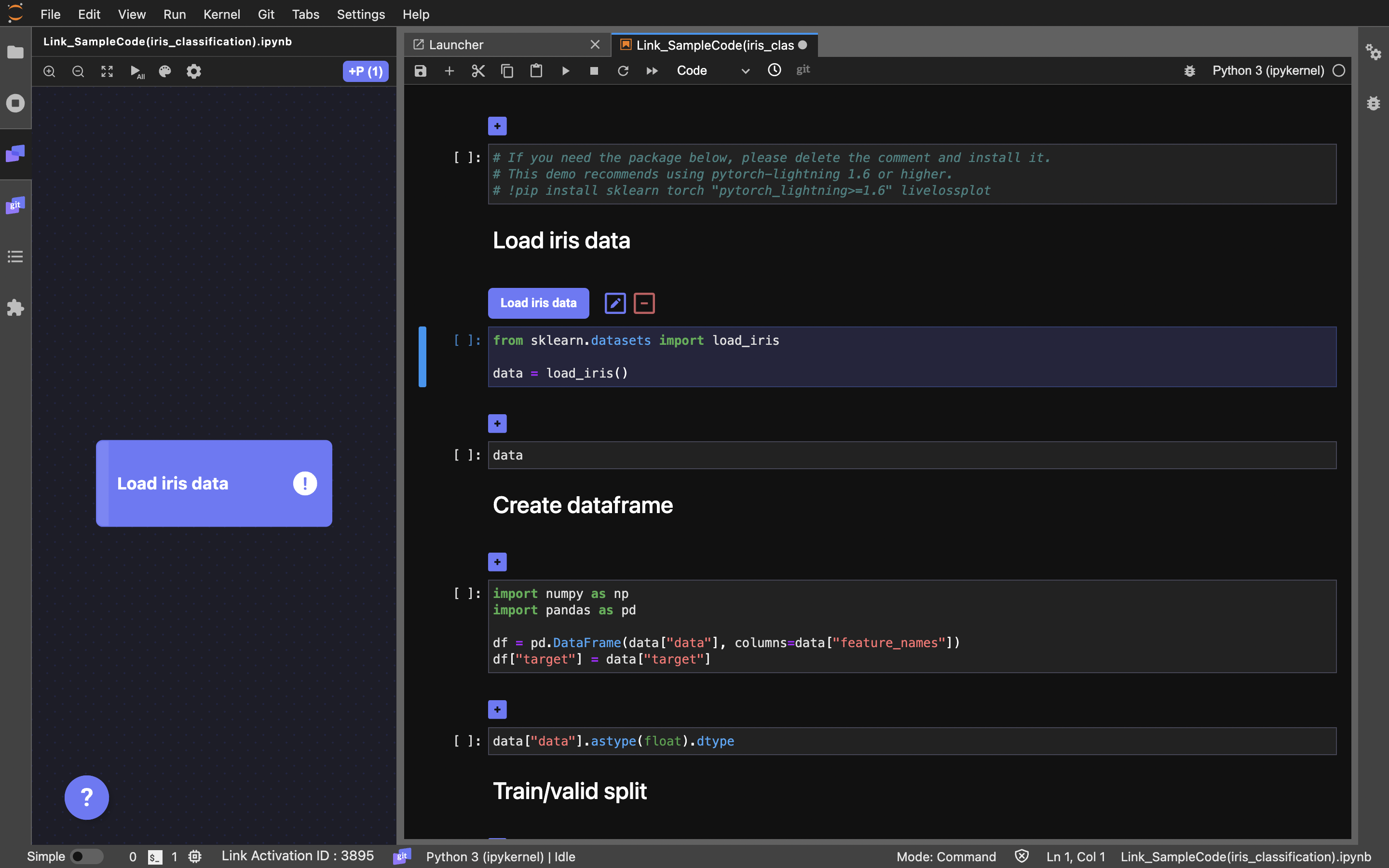This screenshot has height=868, width=1389.
Task: Select Python 3 (ipykernel) kernel chooser
Action: tap(1267, 70)
